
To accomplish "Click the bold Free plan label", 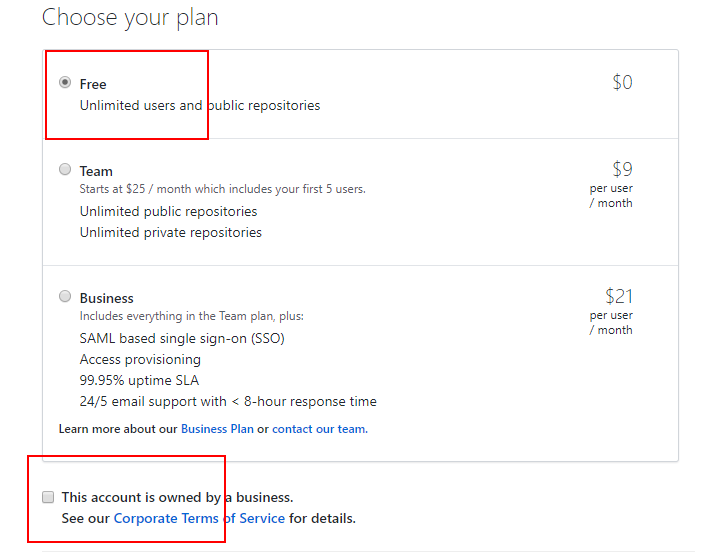I will [x=93, y=84].
